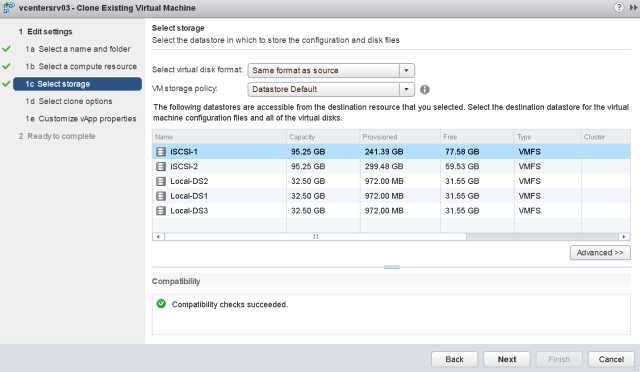
Task: Sort by the Provisioned column header
Action: pyautogui.click(x=400, y=137)
